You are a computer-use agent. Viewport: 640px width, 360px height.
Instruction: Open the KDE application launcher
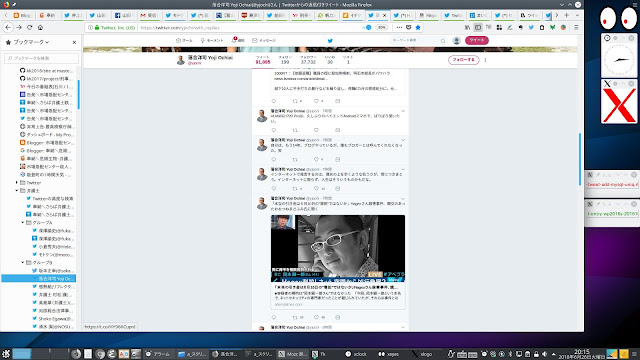click(x=6, y=354)
